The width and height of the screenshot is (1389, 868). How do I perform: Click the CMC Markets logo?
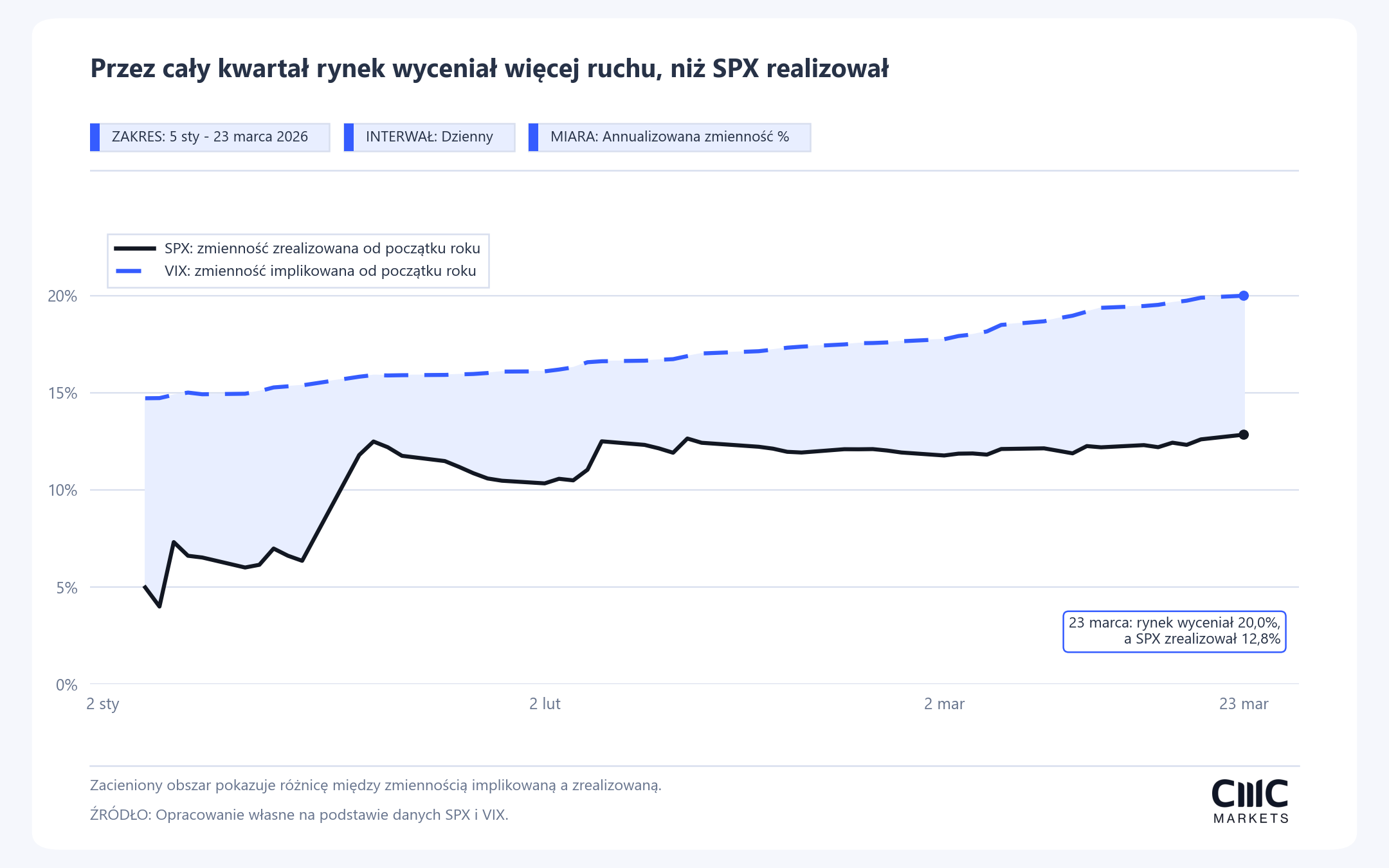pos(1250,801)
